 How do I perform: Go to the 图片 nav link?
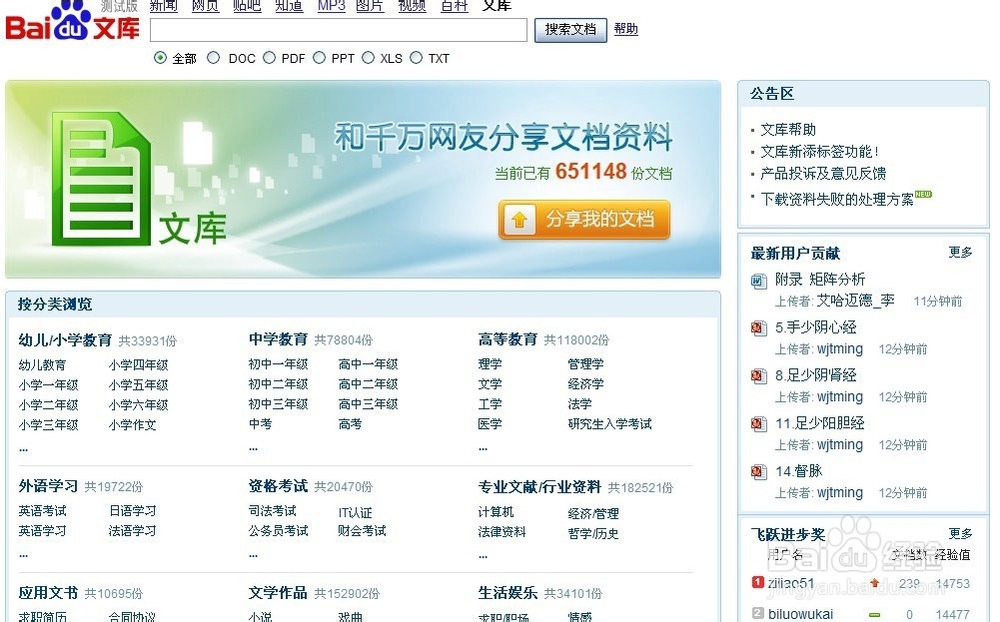pos(370,6)
